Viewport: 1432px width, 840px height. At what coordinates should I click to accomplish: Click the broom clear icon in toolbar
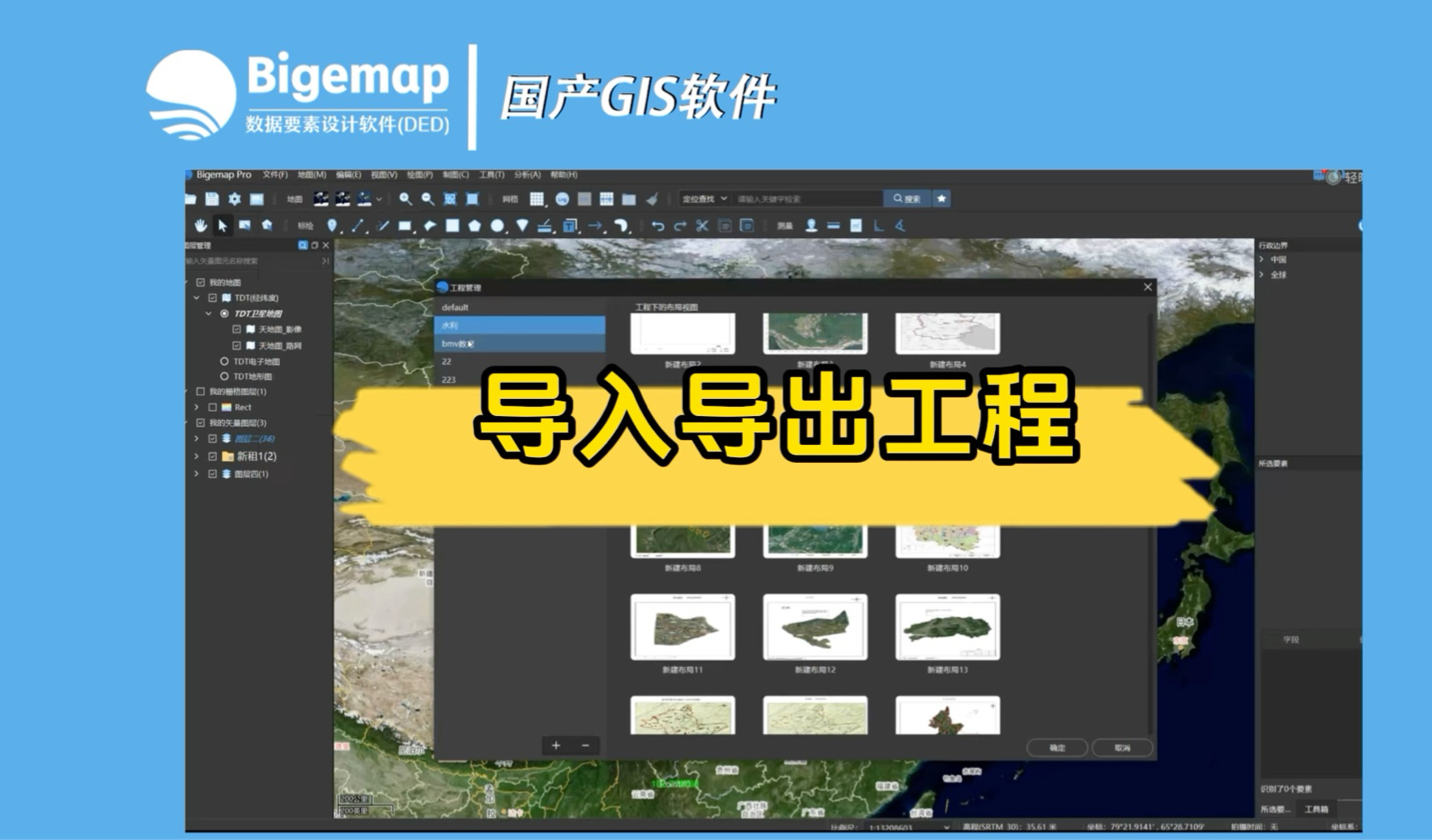click(652, 199)
